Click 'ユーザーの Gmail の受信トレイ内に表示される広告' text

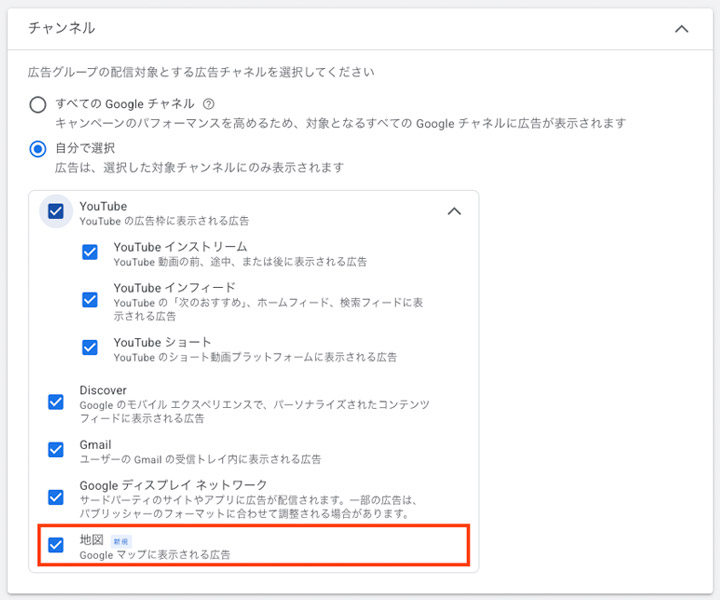[x=200, y=460]
